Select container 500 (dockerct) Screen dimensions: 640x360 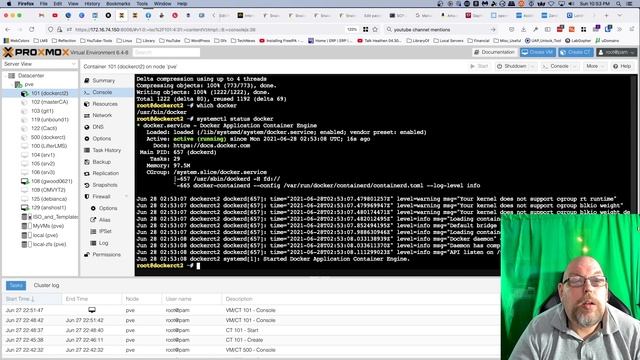pos(48,137)
